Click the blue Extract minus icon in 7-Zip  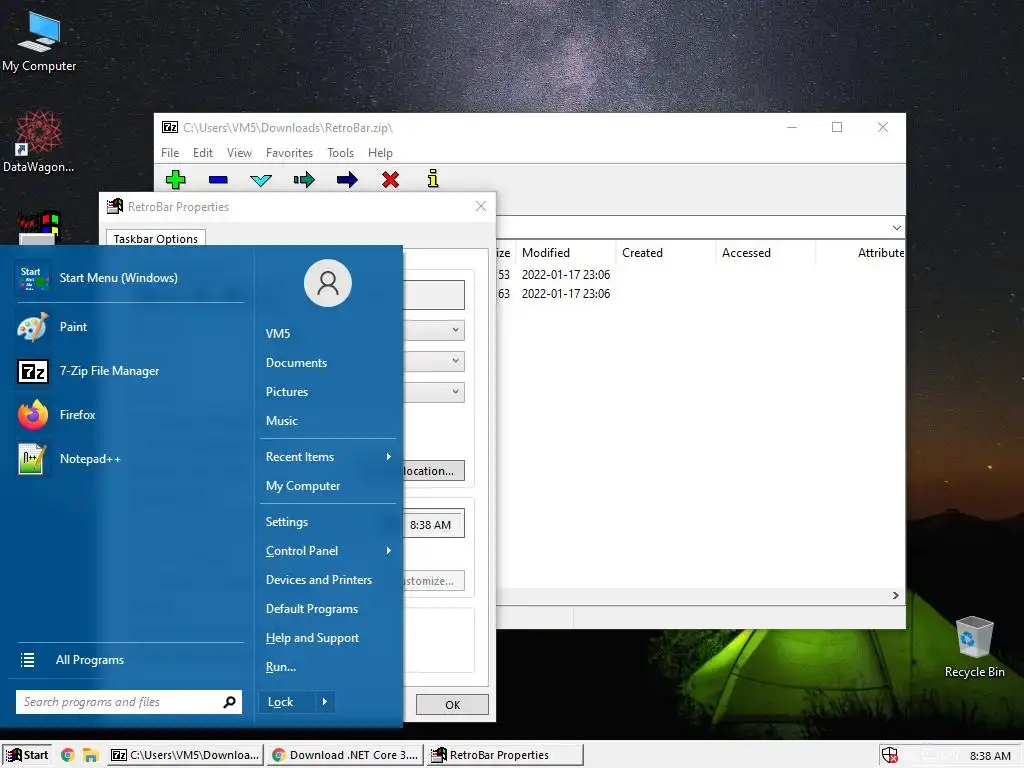[x=218, y=180]
